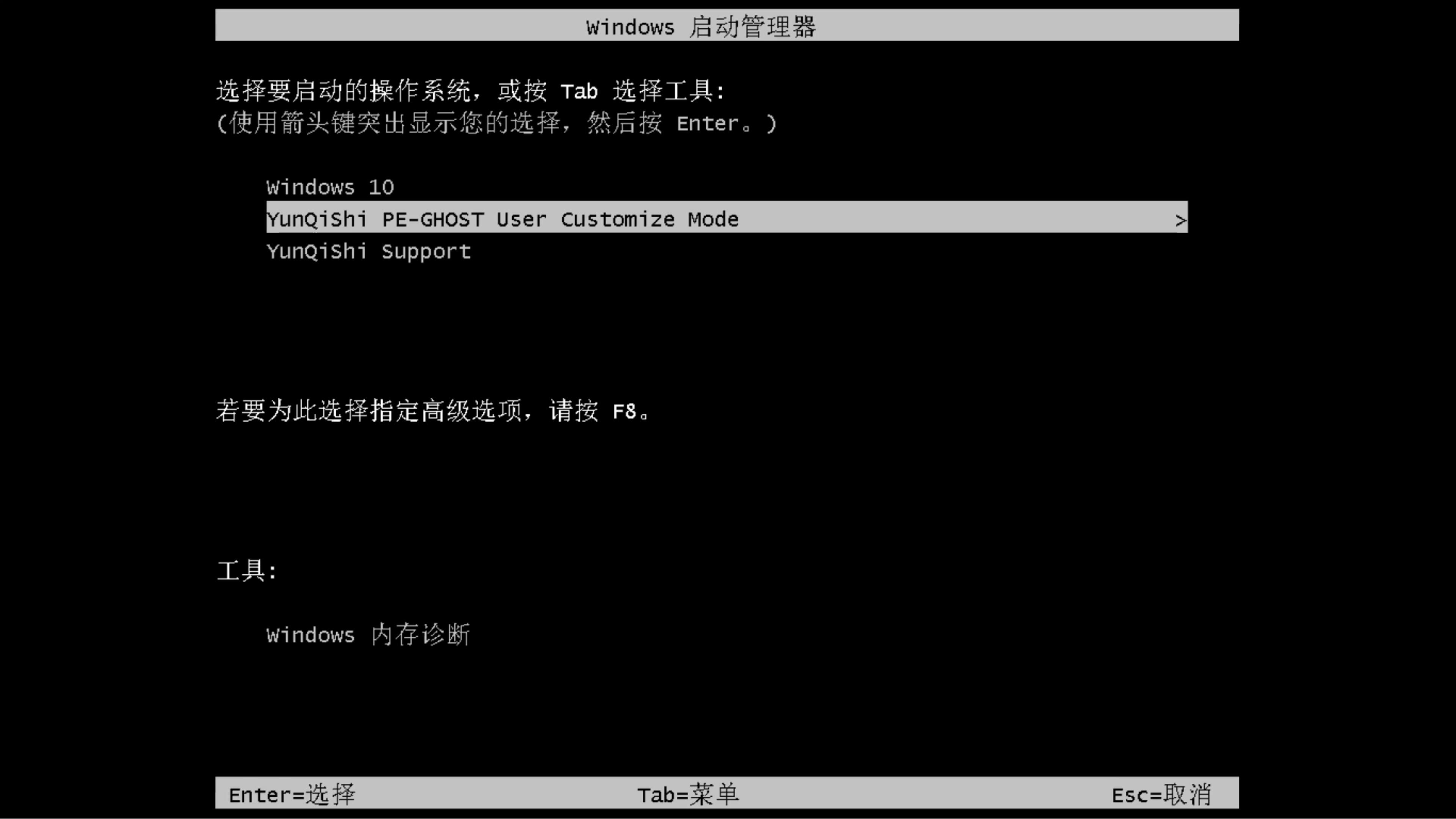This screenshot has height=819, width=1456.
Task: Select YunQiShi Support entry
Action: pyautogui.click(x=368, y=251)
